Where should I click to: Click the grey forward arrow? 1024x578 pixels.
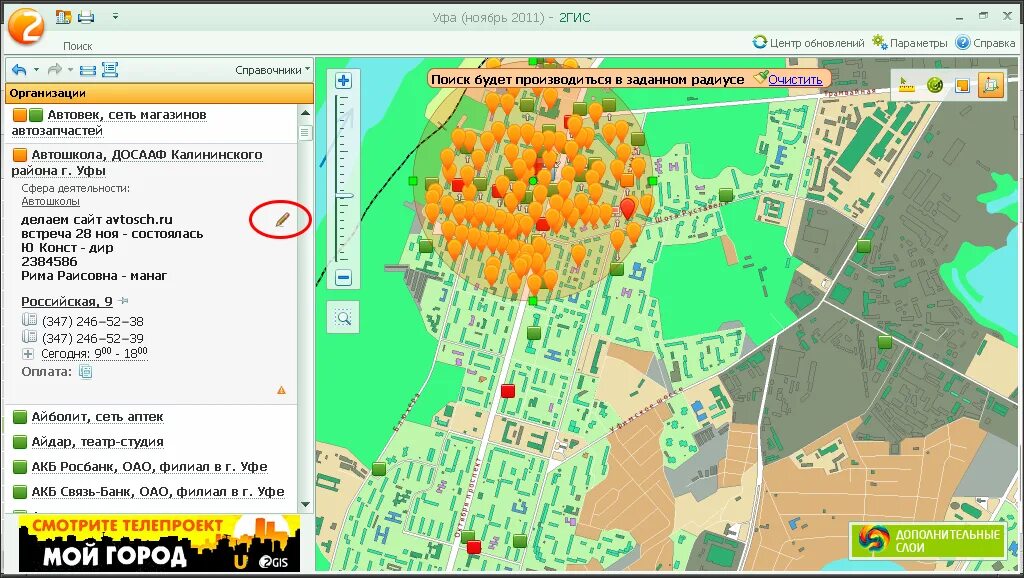55,69
